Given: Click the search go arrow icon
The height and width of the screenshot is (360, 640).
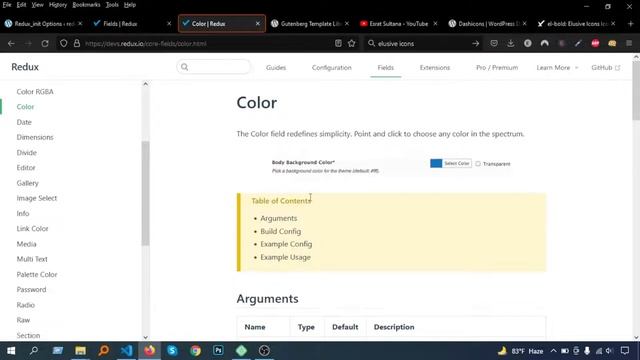Looking at the screenshot, I should pos(476,43).
